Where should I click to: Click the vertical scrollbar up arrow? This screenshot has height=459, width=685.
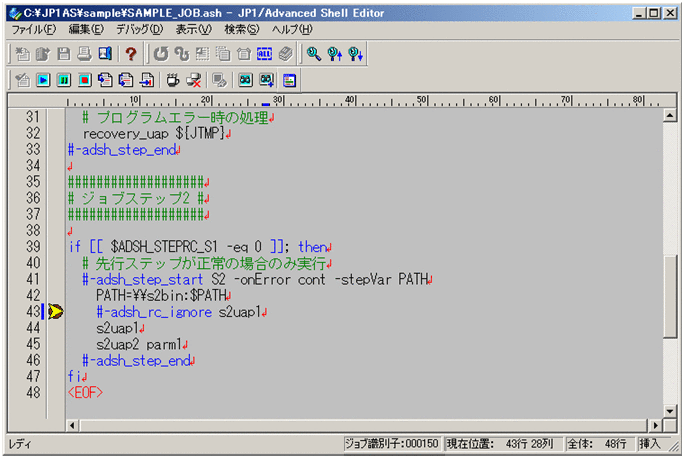670,116
